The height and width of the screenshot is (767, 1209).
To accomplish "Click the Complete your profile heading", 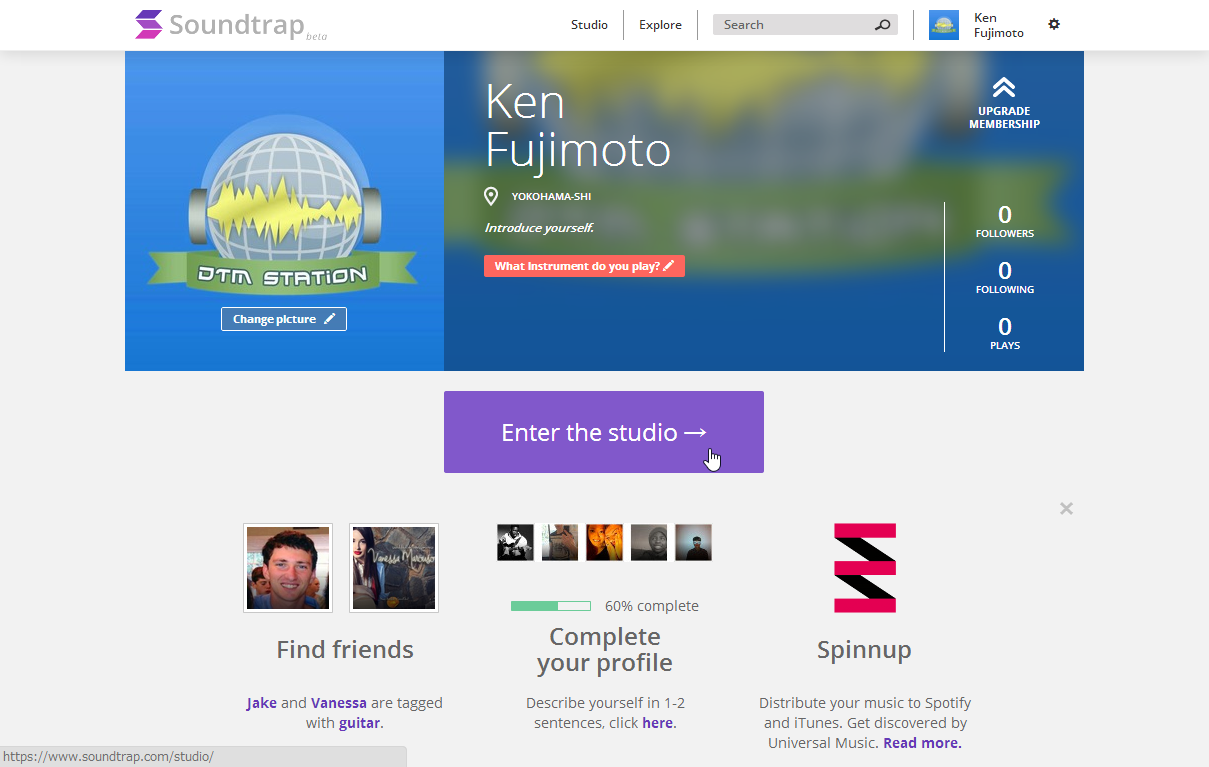I will pos(605,650).
